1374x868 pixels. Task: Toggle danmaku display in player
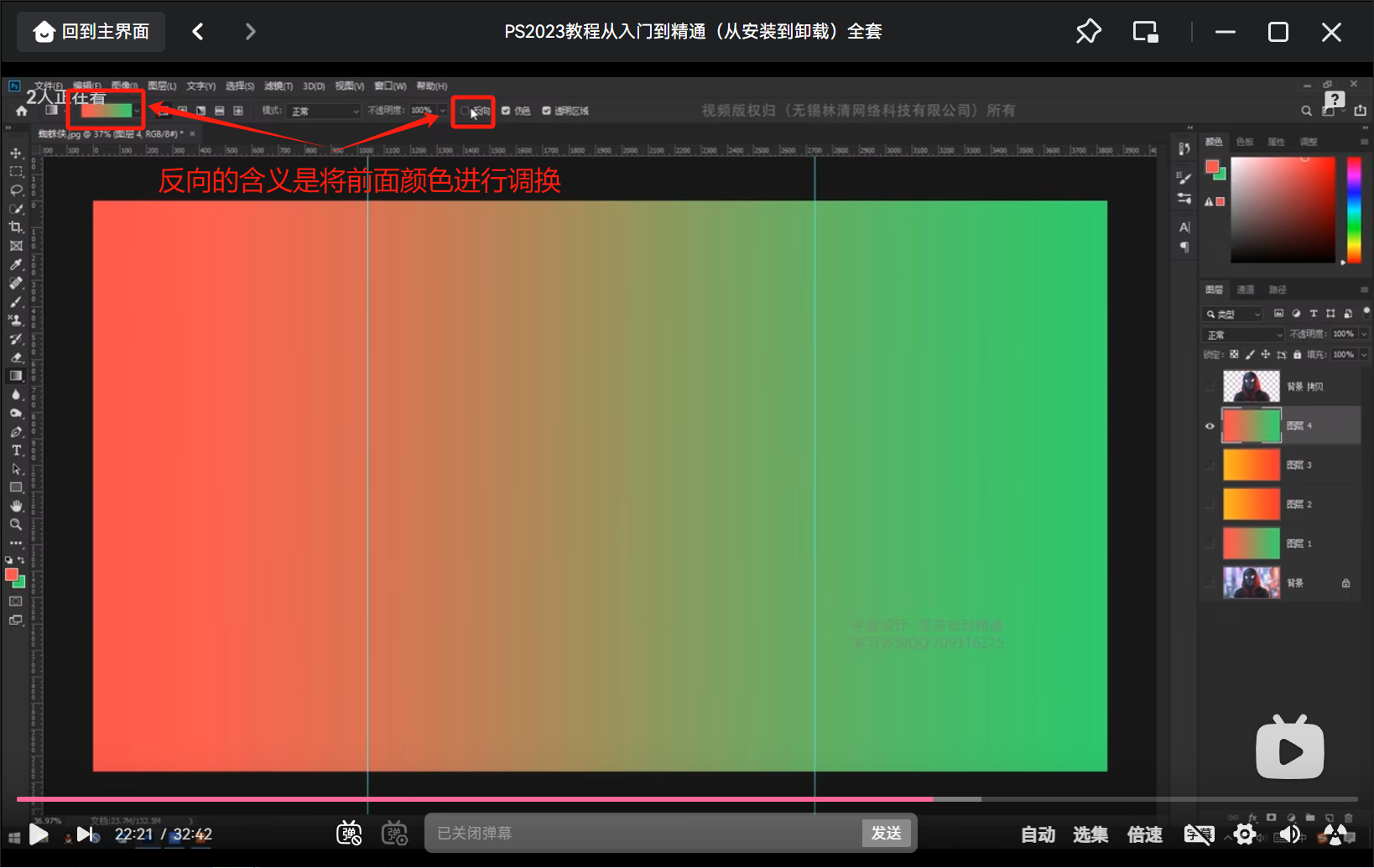point(349,834)
